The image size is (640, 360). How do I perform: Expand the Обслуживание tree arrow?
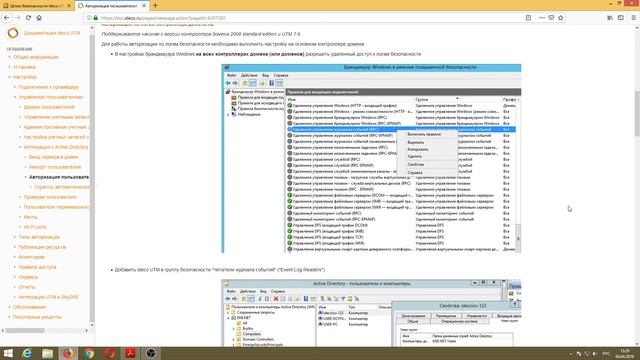point(9,307)
